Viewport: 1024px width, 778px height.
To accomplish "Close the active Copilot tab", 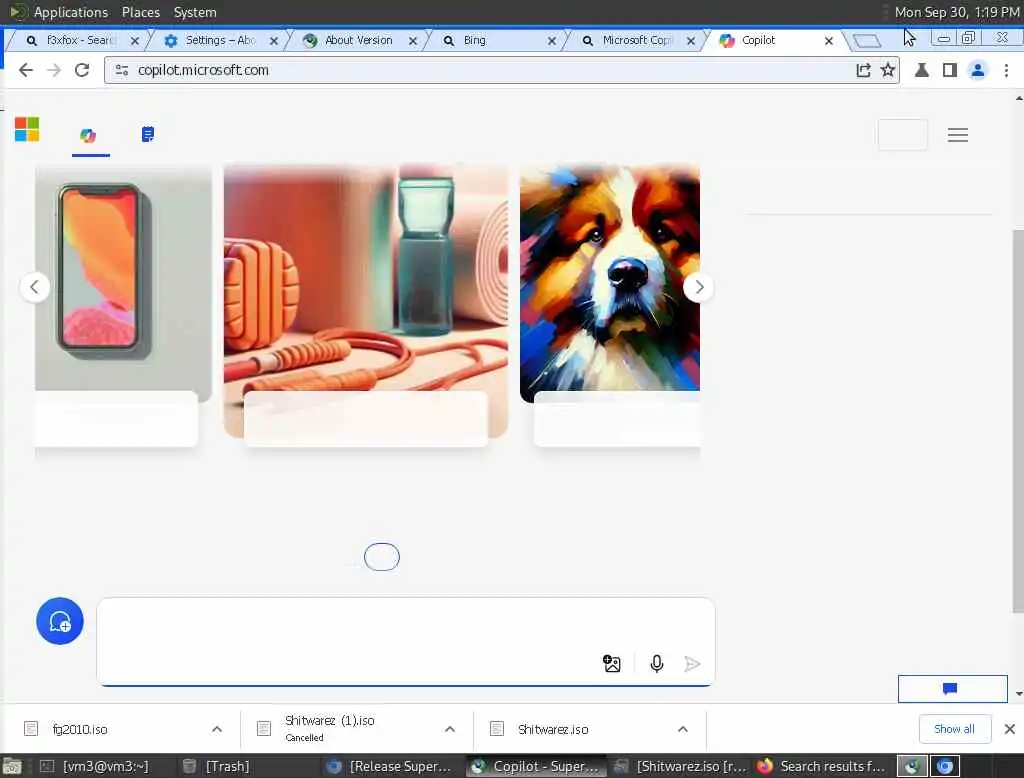I will 829,41.
